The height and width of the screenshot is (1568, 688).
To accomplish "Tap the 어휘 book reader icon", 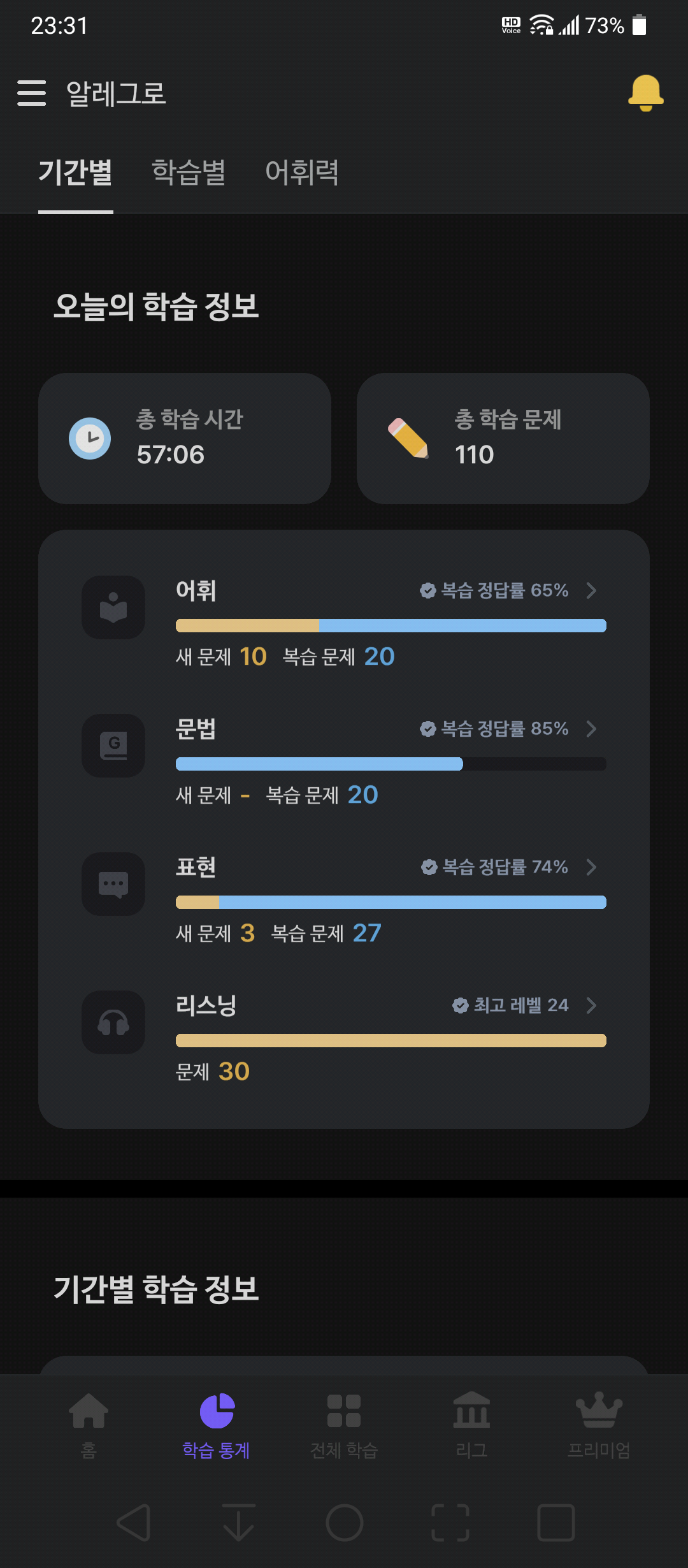I will click(x=113, y=607).
